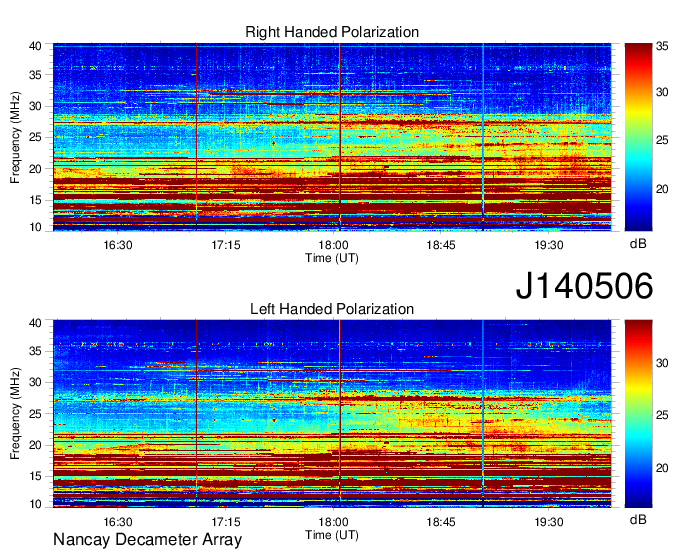Click the 20 MHz frequency tick of the Left Handed plot
The width and height of the screenshot is (680, 552).
pos(35,445)
